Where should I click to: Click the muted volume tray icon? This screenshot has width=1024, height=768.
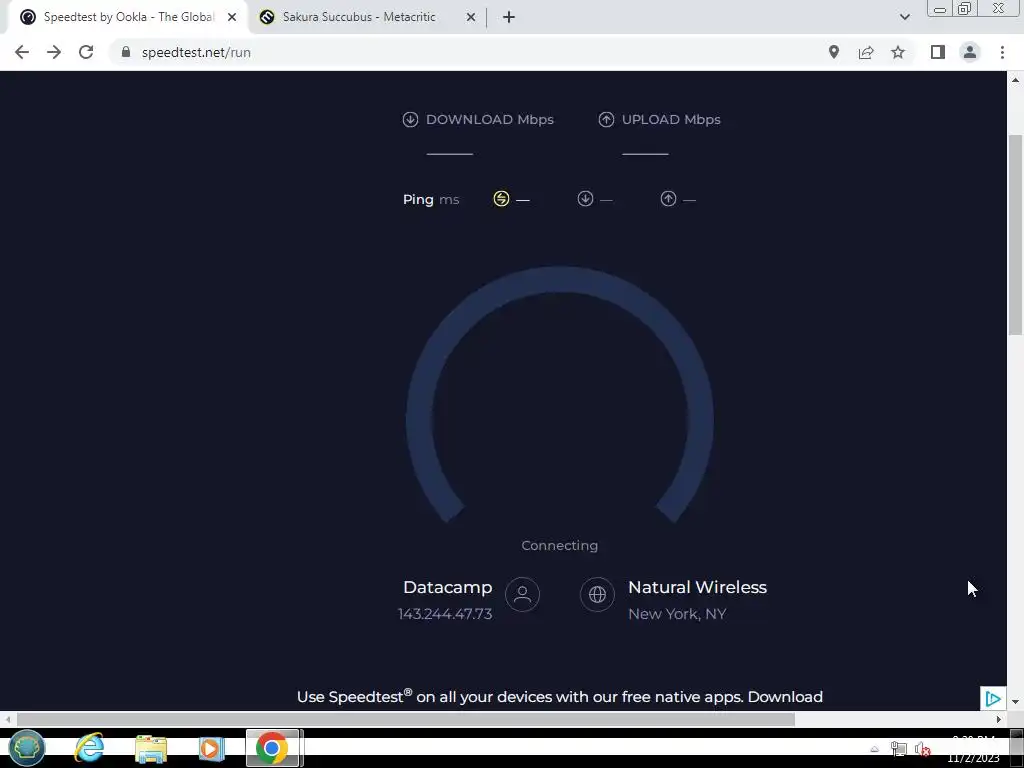[922, 749]
